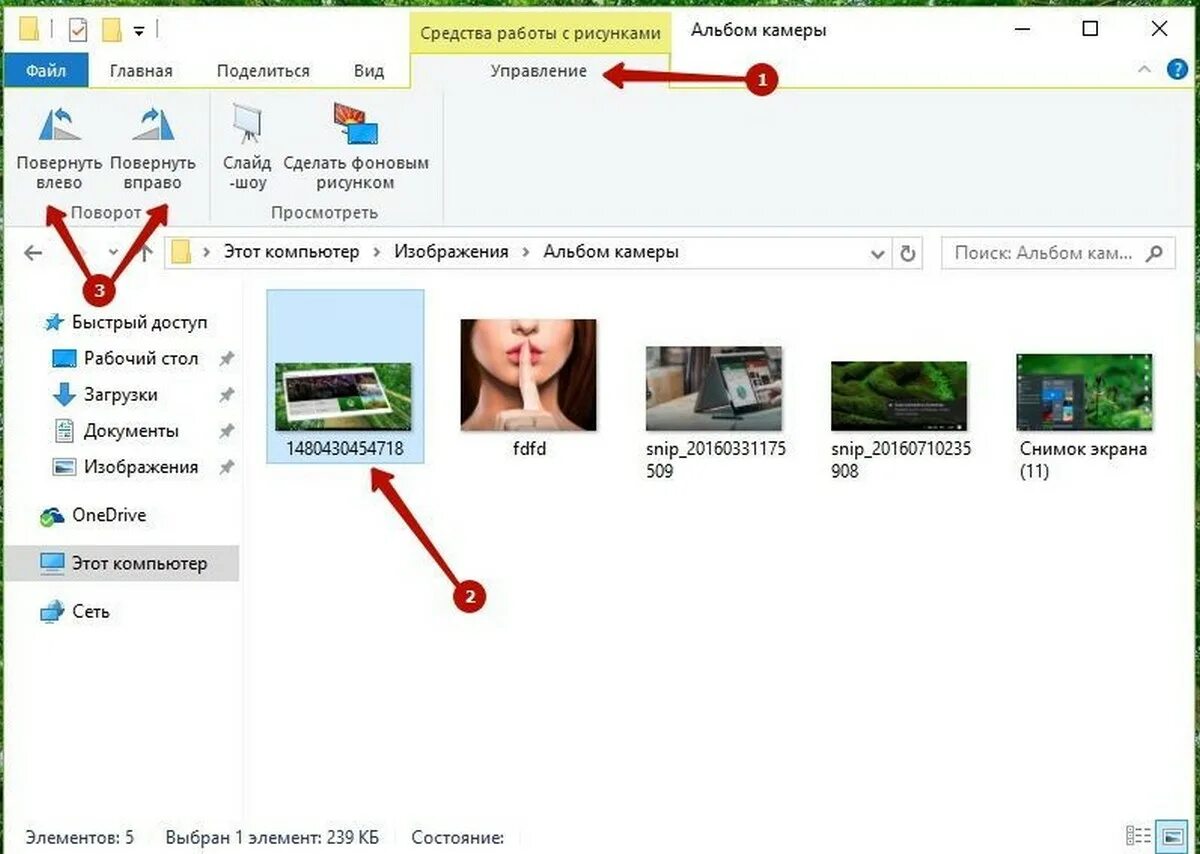Open the Управление ribbon tab

click(x=539, y=71)
